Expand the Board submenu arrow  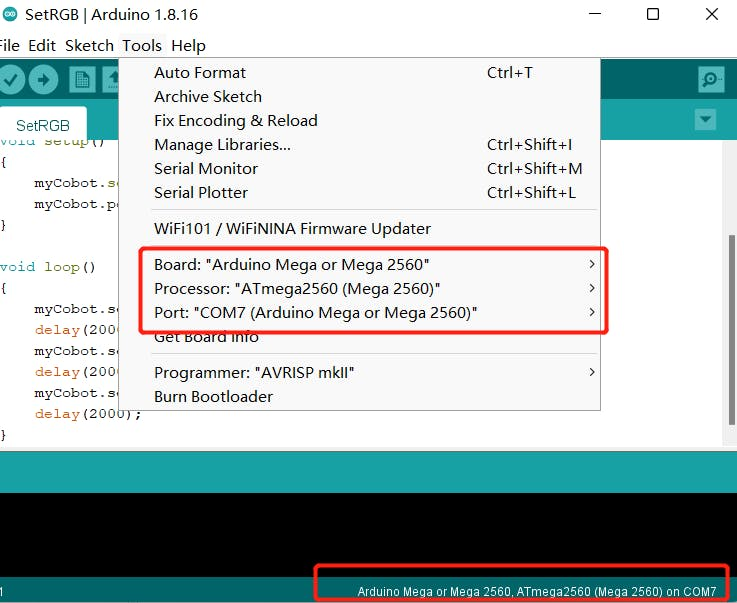(592, 264)
